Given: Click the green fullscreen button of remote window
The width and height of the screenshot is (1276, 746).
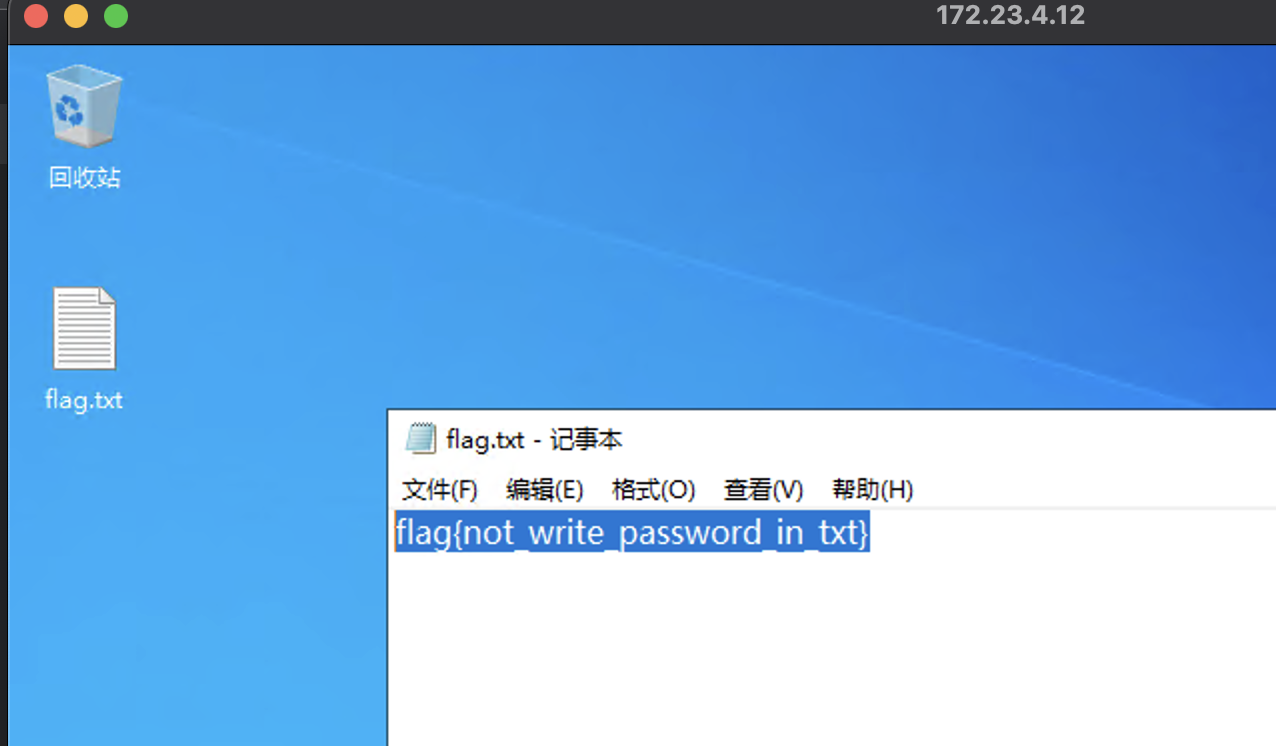Looking at the screenshot, I should (116, 16).
